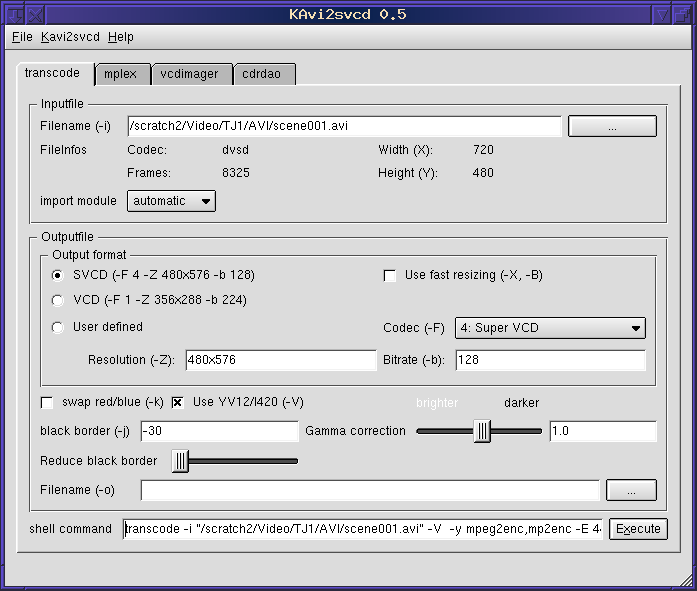Open the Kavi2svcd menu

pyautogui.click(x=70, y=37)
